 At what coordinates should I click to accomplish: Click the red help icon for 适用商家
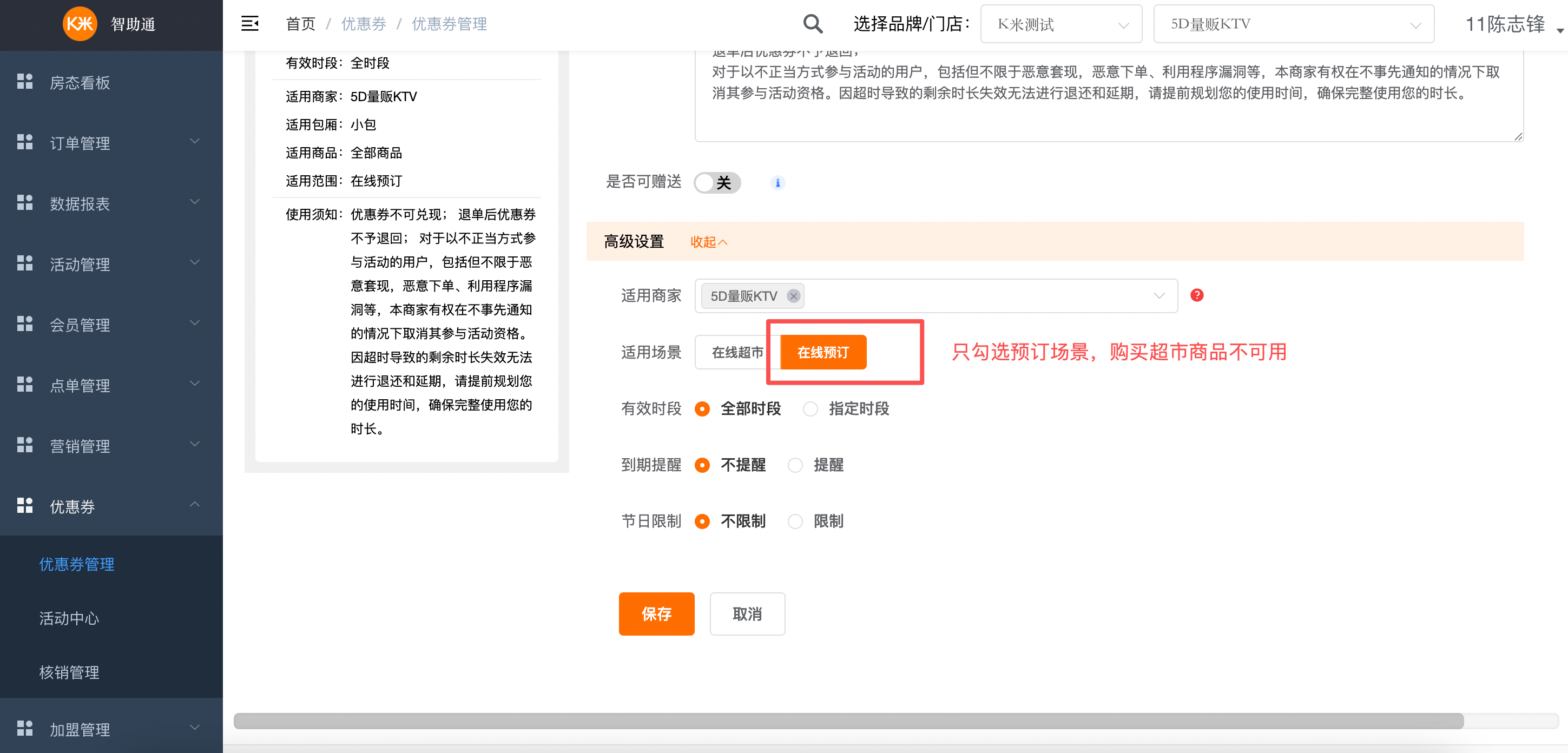pyautogui.click(x=1197, y=295)
